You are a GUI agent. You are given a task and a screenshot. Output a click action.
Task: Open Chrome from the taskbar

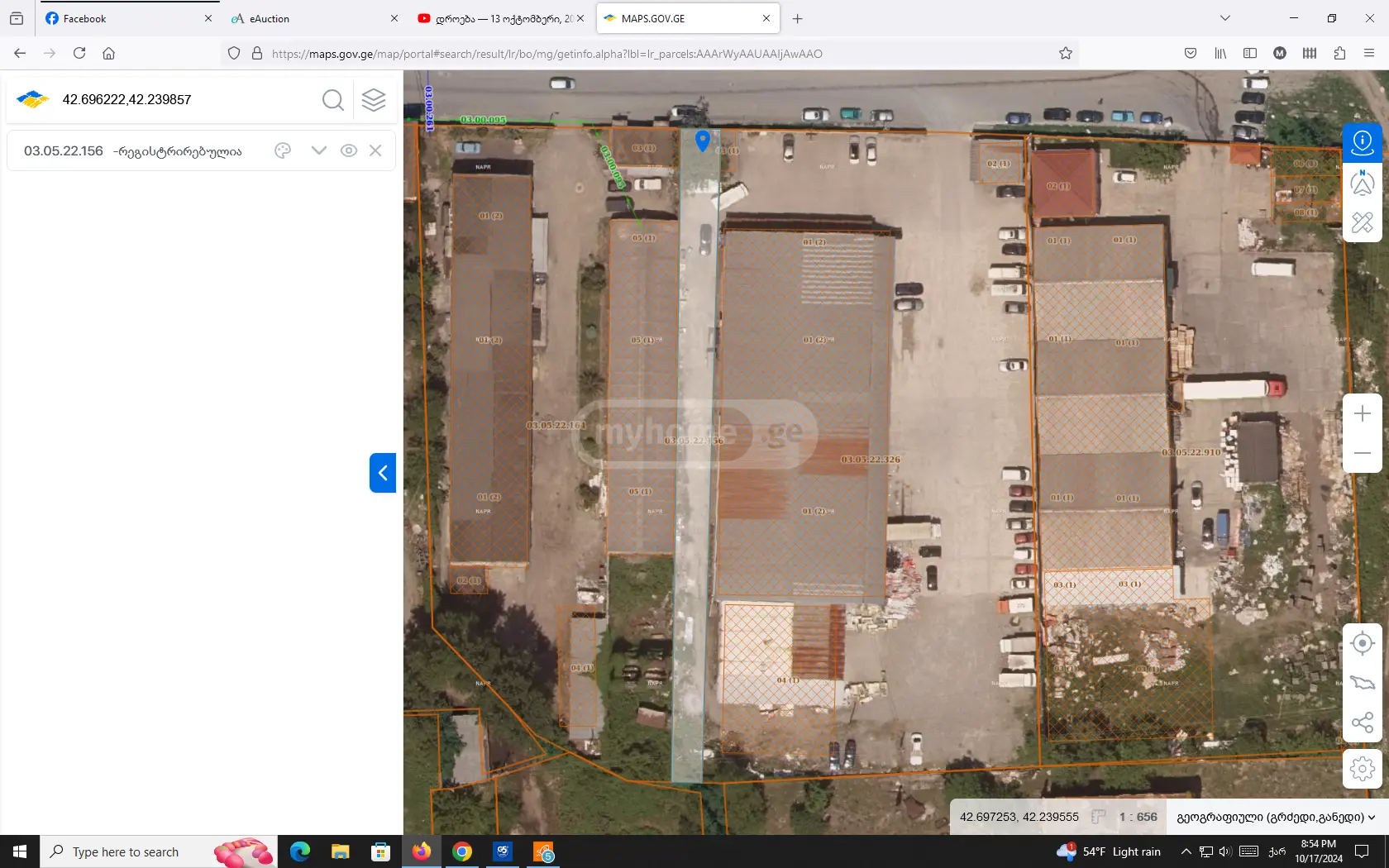coord(462,851)
